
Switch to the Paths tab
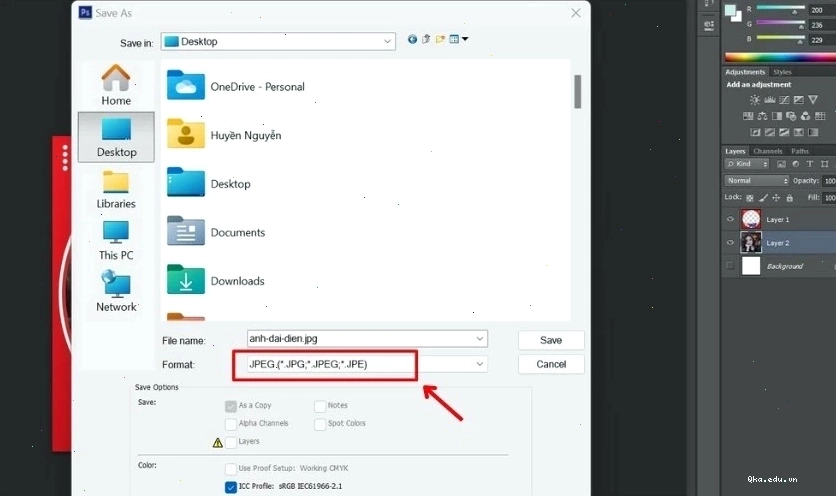800,151
